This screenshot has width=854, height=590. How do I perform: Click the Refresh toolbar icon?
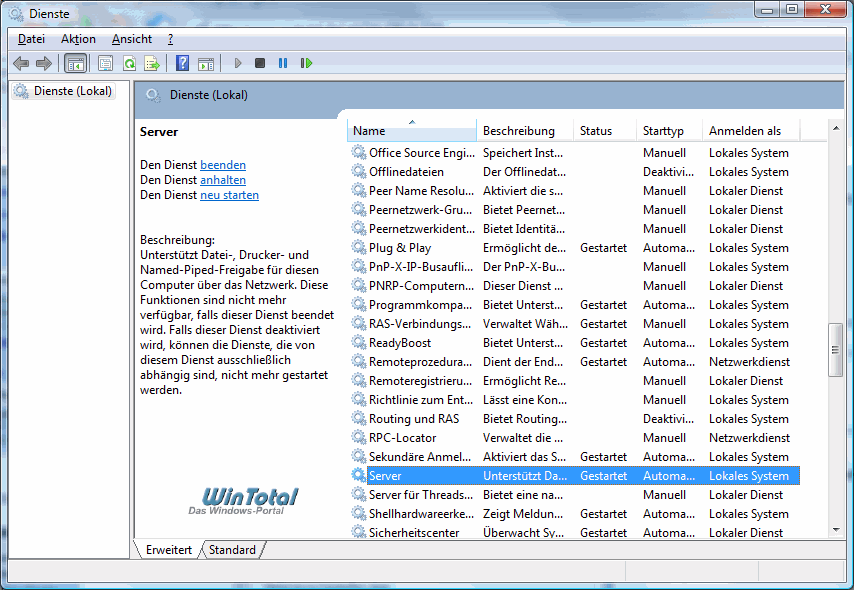coord(130,64)
